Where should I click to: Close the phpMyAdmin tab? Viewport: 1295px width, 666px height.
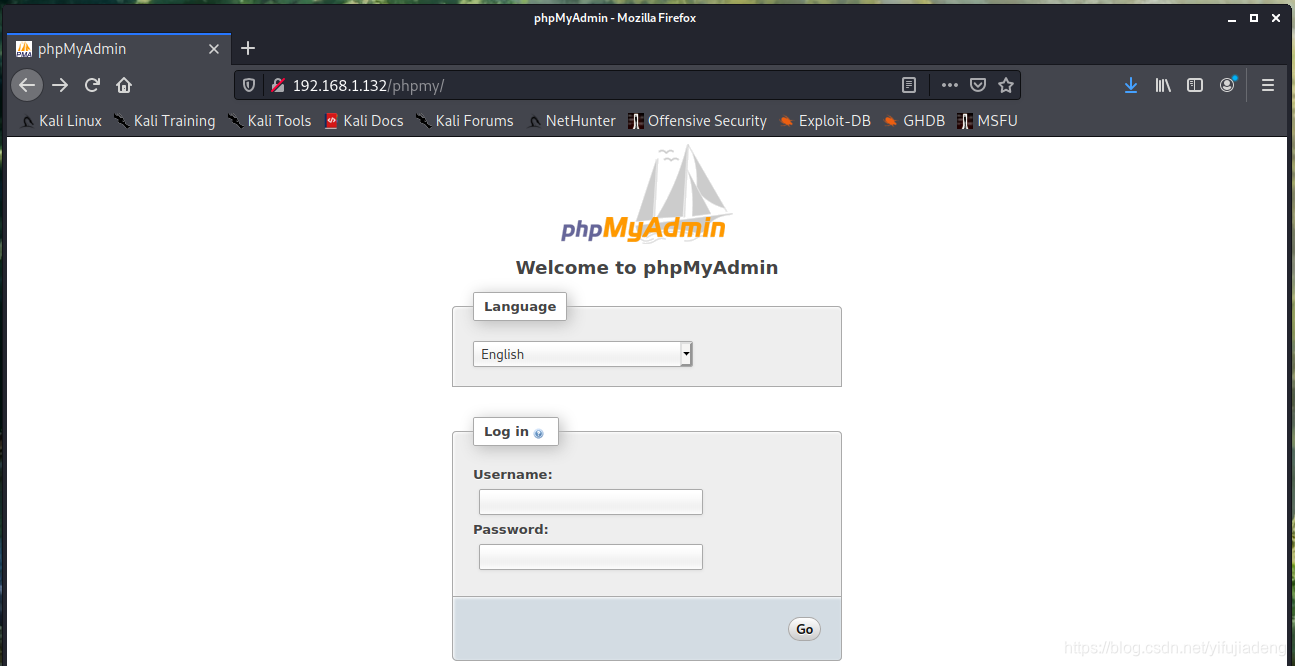[214, 49]
